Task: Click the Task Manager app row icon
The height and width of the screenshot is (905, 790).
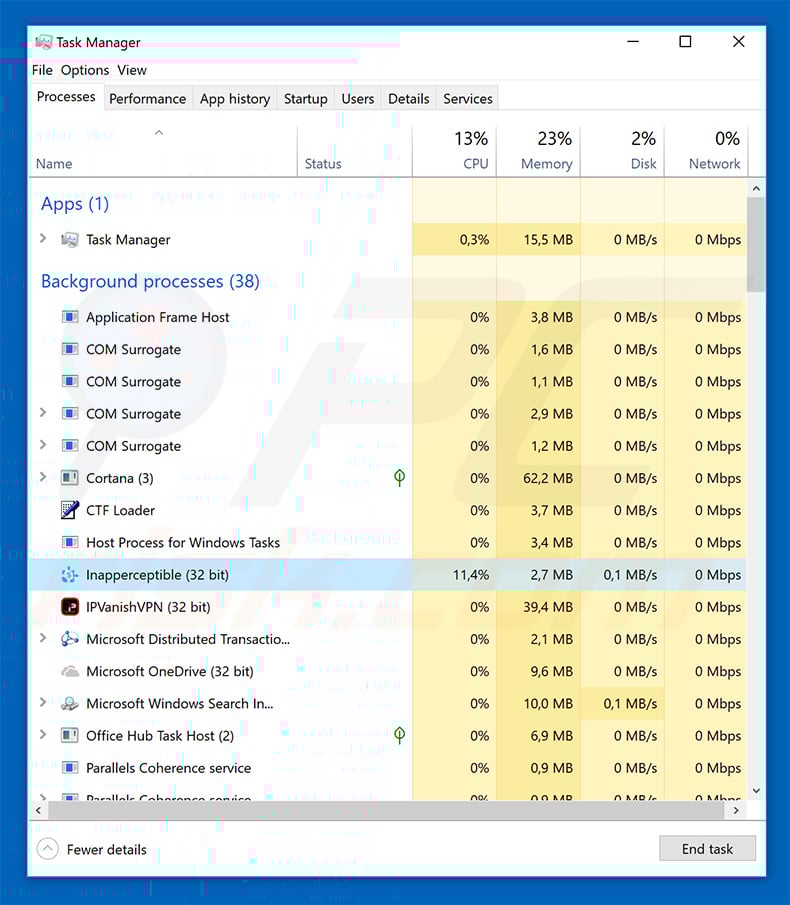Action: pyautogui.click(x=70, y=240)
